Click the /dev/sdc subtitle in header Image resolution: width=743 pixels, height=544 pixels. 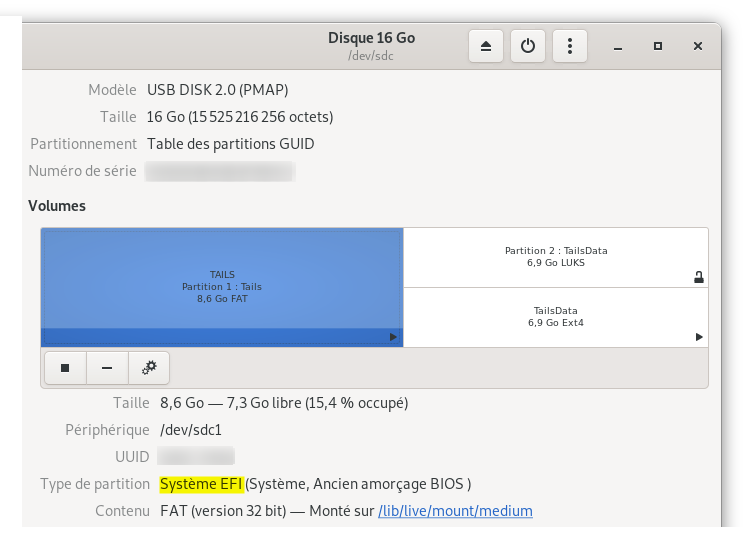click(x=371, y=56)
